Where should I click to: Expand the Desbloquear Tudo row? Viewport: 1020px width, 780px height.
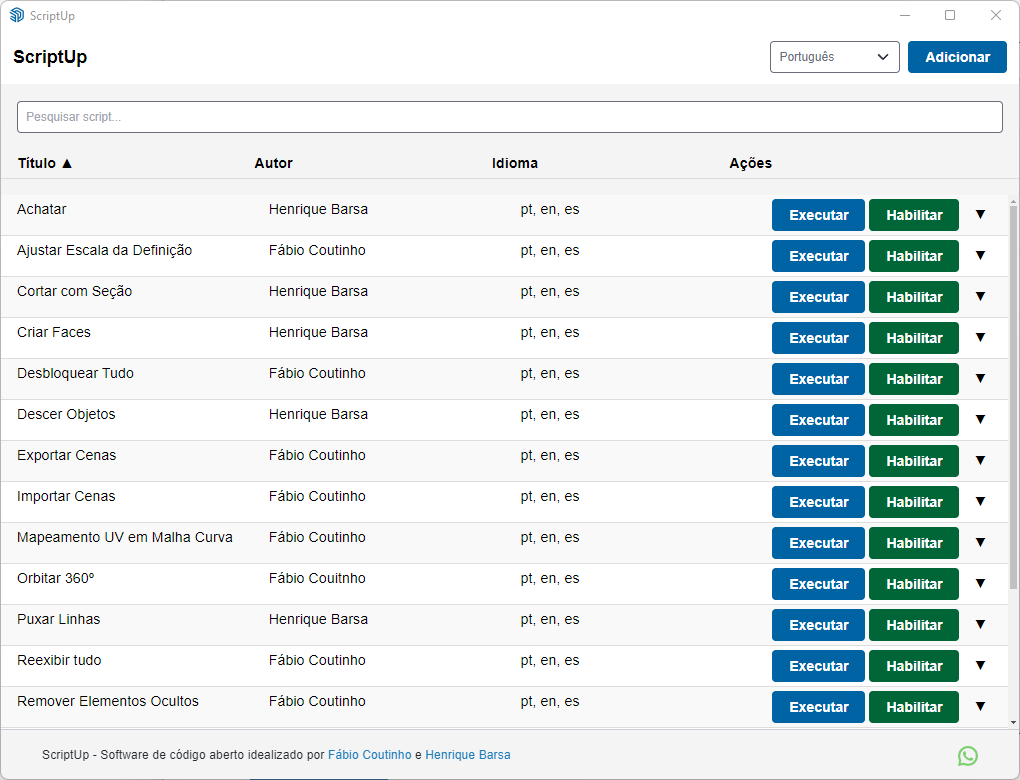[980, 379]
